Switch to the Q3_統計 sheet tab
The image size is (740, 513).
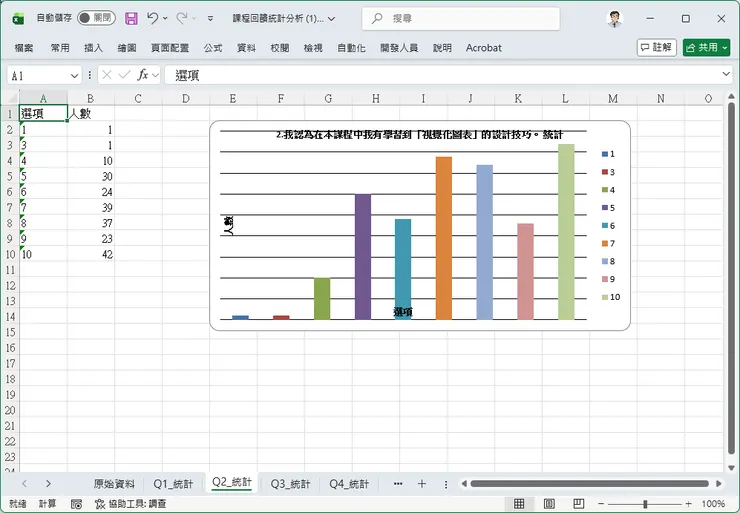[x=290, y=484]
